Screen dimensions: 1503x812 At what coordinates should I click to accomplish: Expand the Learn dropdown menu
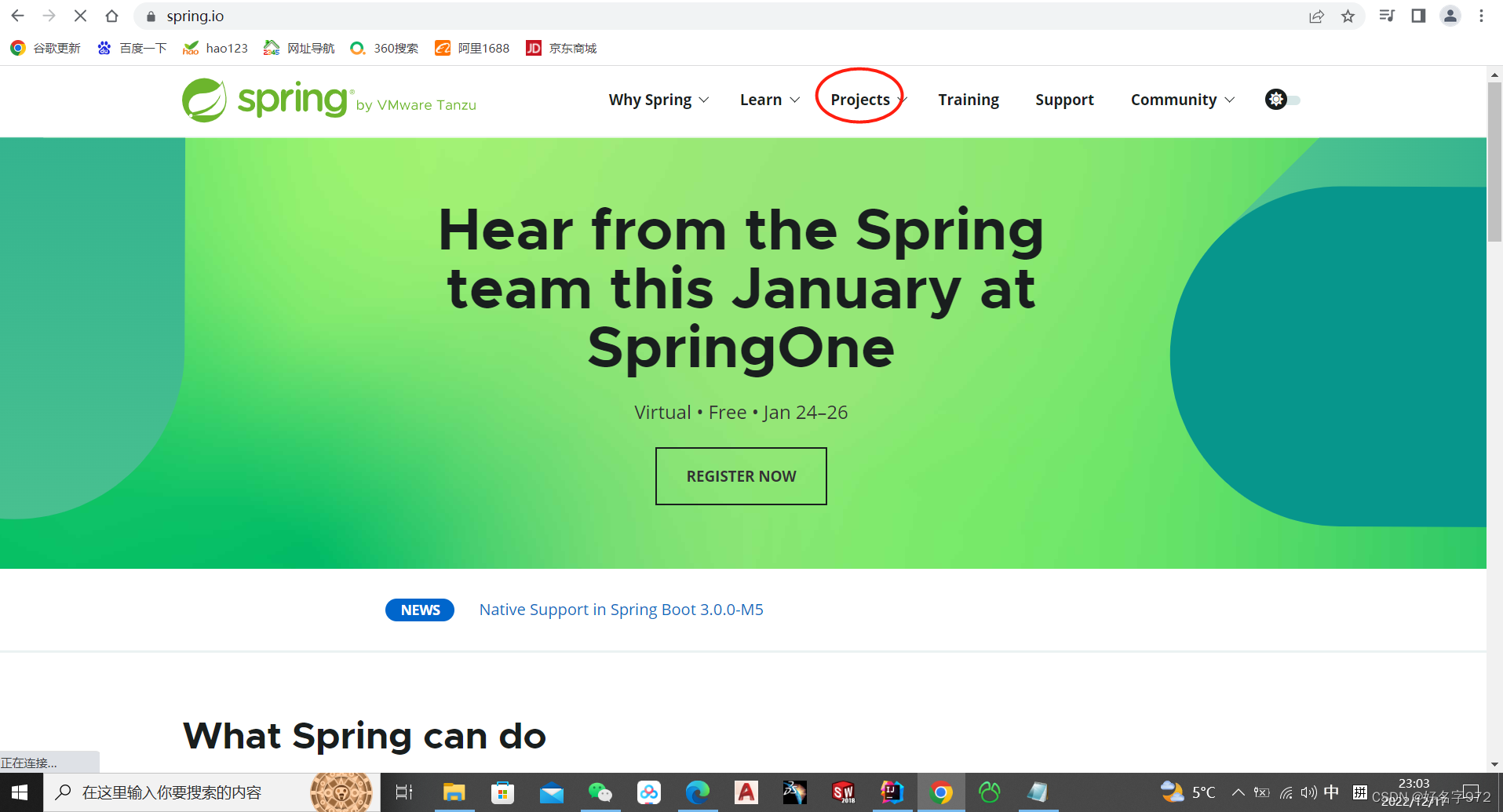[x=770, y=100]
